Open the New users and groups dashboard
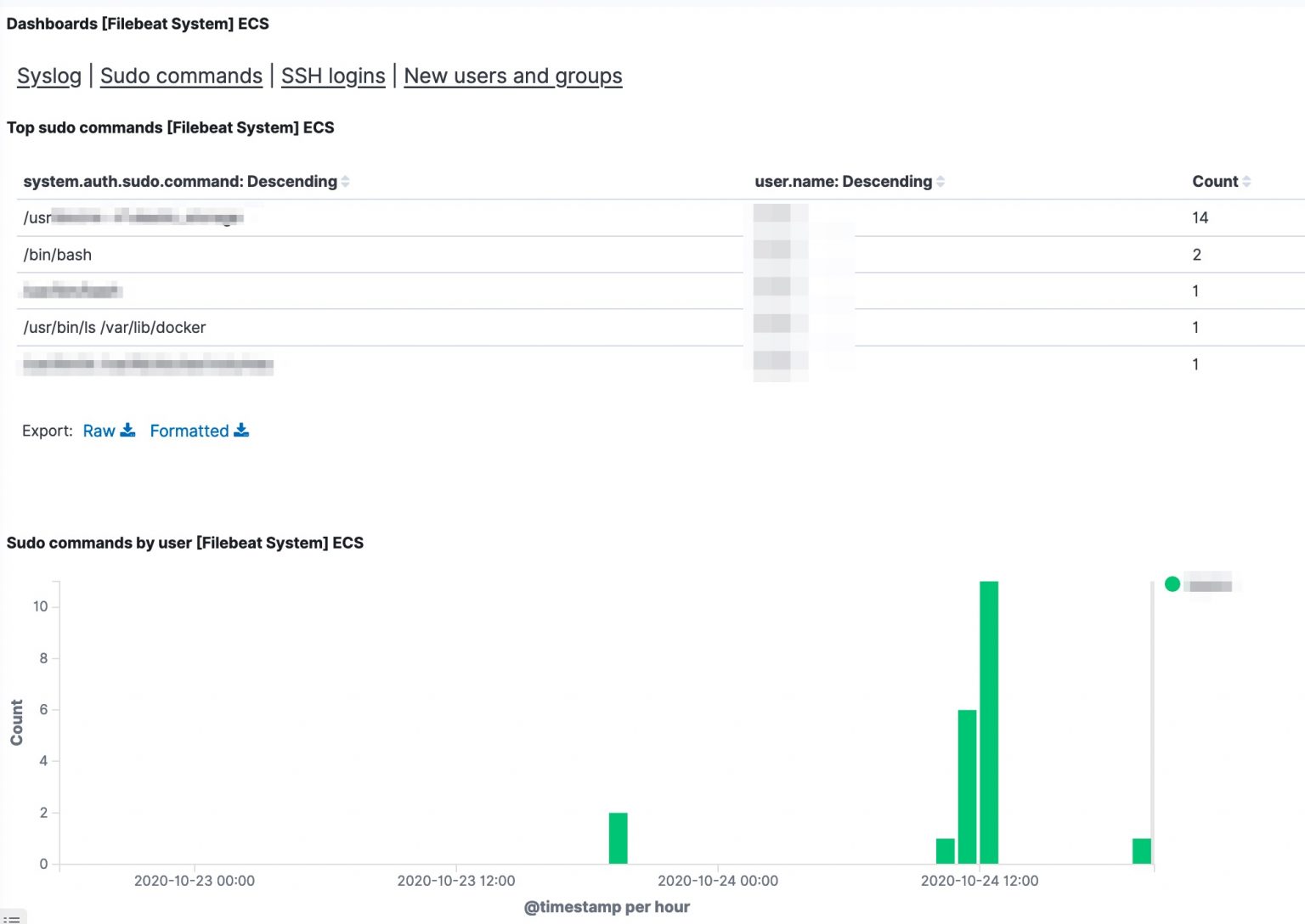The height and width of the screenshot is (924, 1305). 513,76
